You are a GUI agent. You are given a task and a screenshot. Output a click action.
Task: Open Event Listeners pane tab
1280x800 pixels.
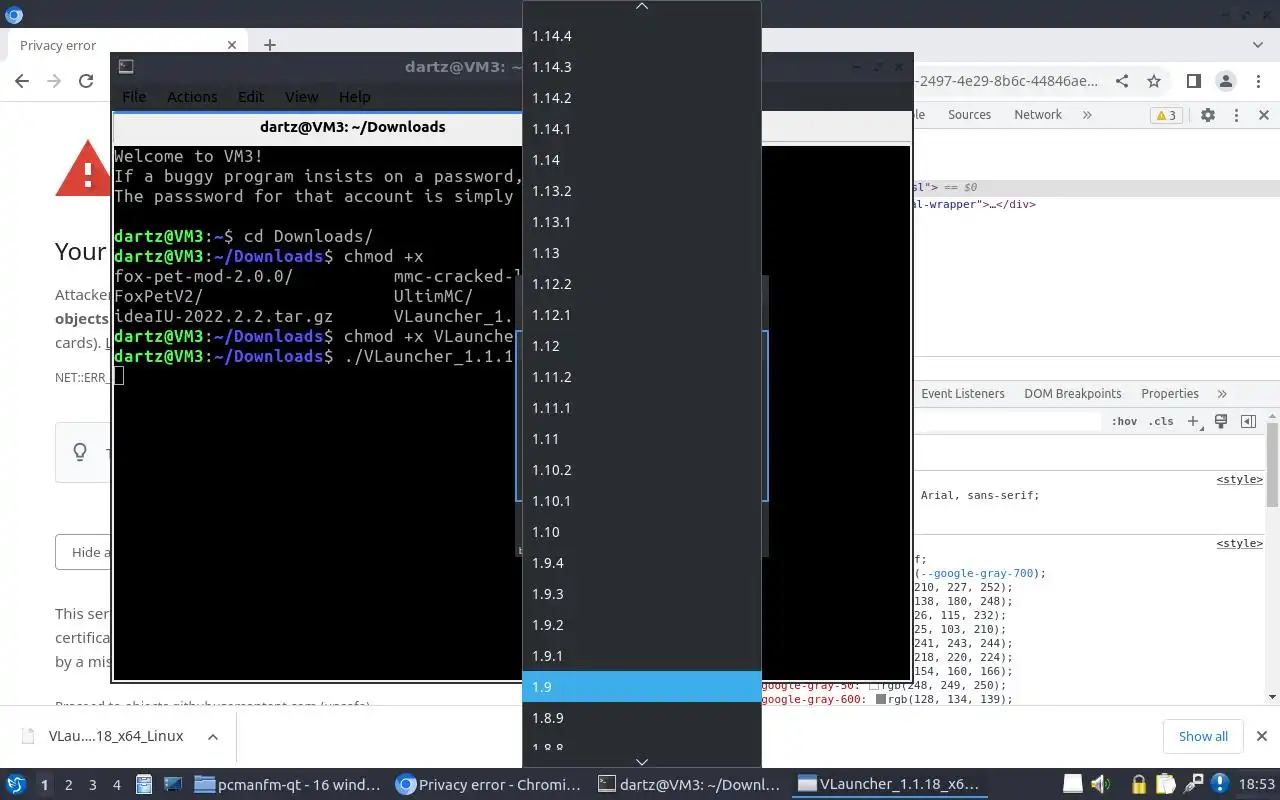pos(963,393)
